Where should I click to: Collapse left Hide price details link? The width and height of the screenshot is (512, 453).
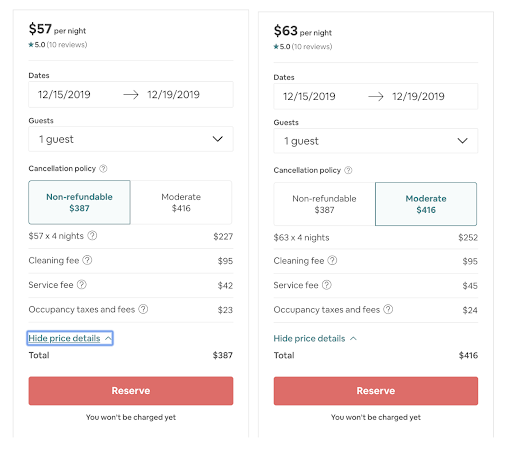pyautogui.click(x=70, y=338)
